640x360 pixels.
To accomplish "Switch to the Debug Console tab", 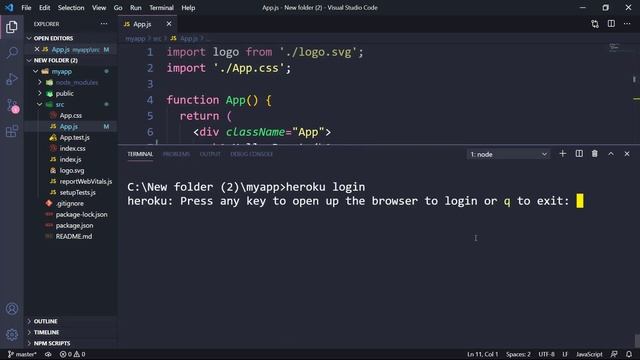I will click(x=251, y=154).
